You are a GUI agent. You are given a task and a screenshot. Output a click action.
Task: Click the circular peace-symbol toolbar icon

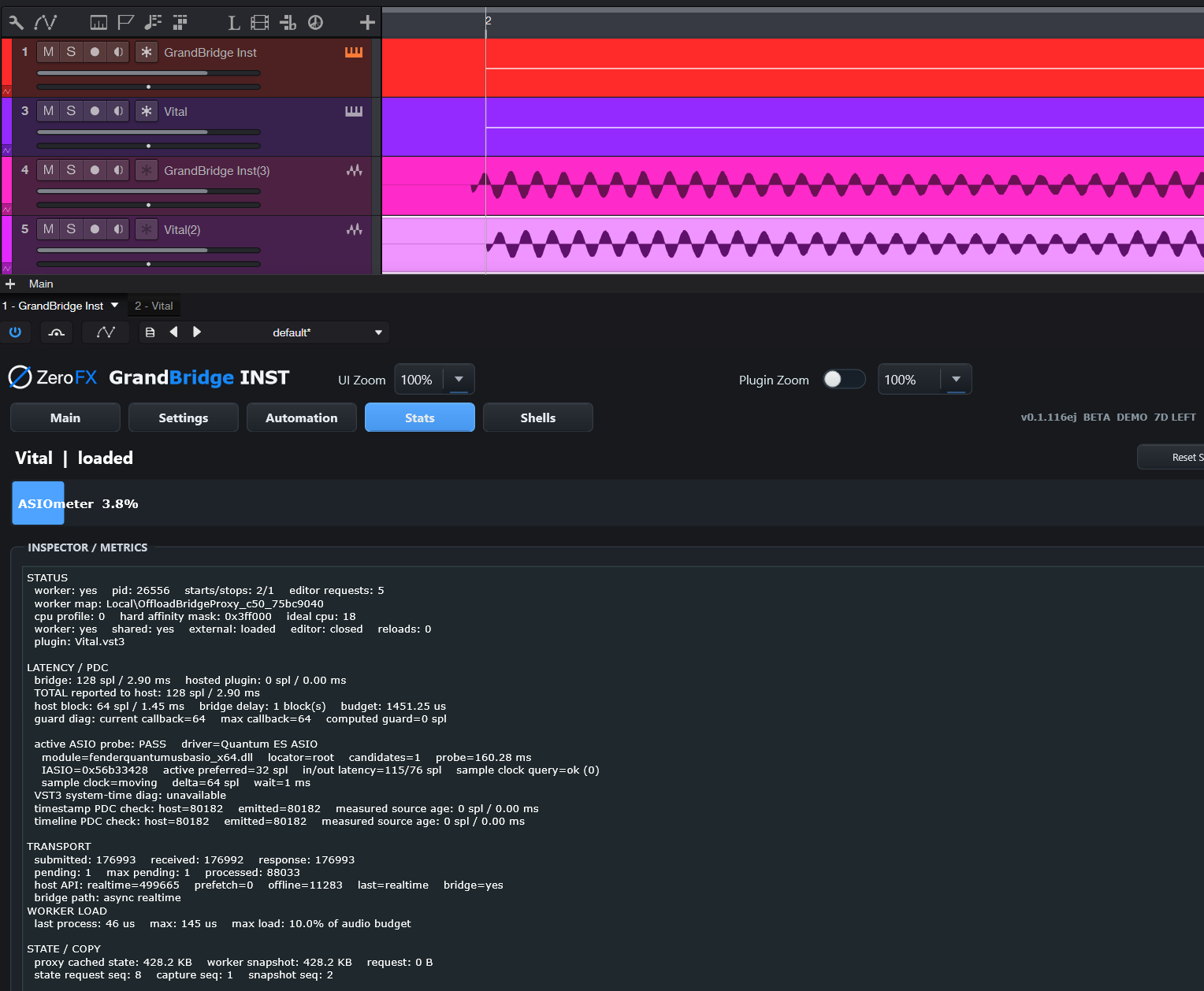click(315, 23)
